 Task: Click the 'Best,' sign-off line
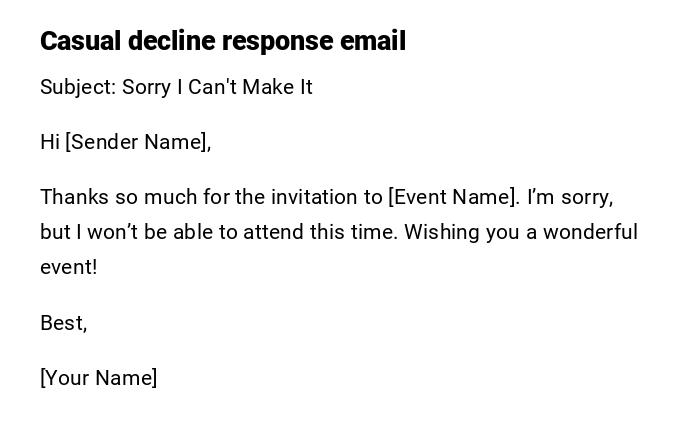coord(63,323)
